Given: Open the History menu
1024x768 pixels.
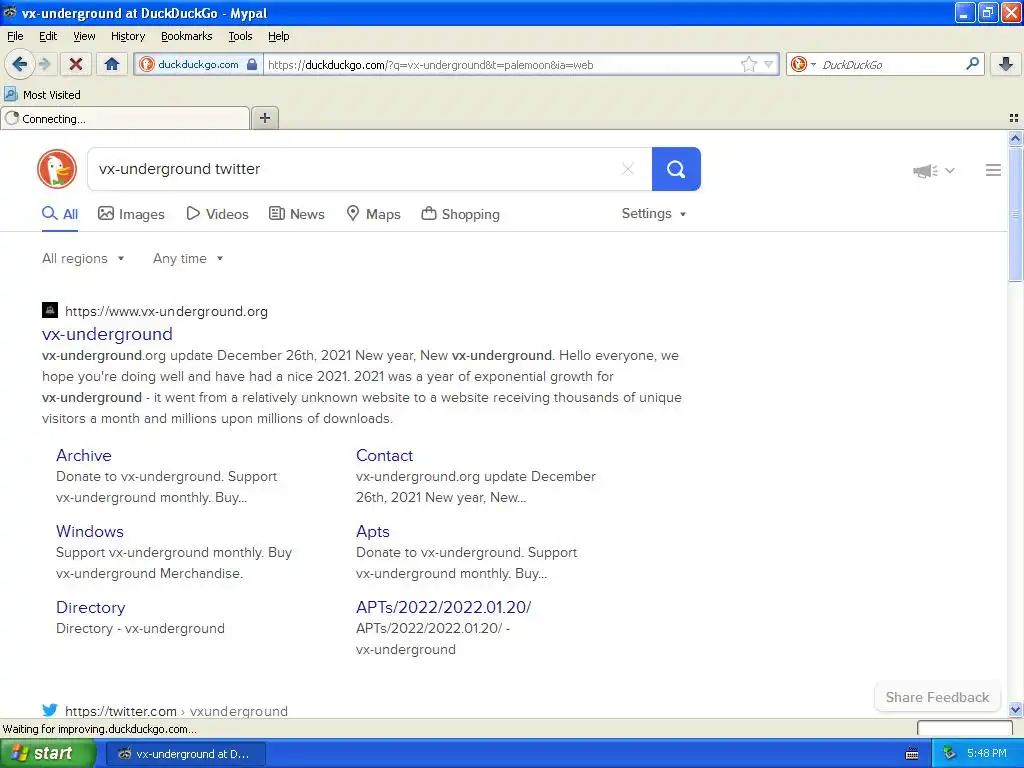Looking at the screenshot, I should tap(127, 36).
